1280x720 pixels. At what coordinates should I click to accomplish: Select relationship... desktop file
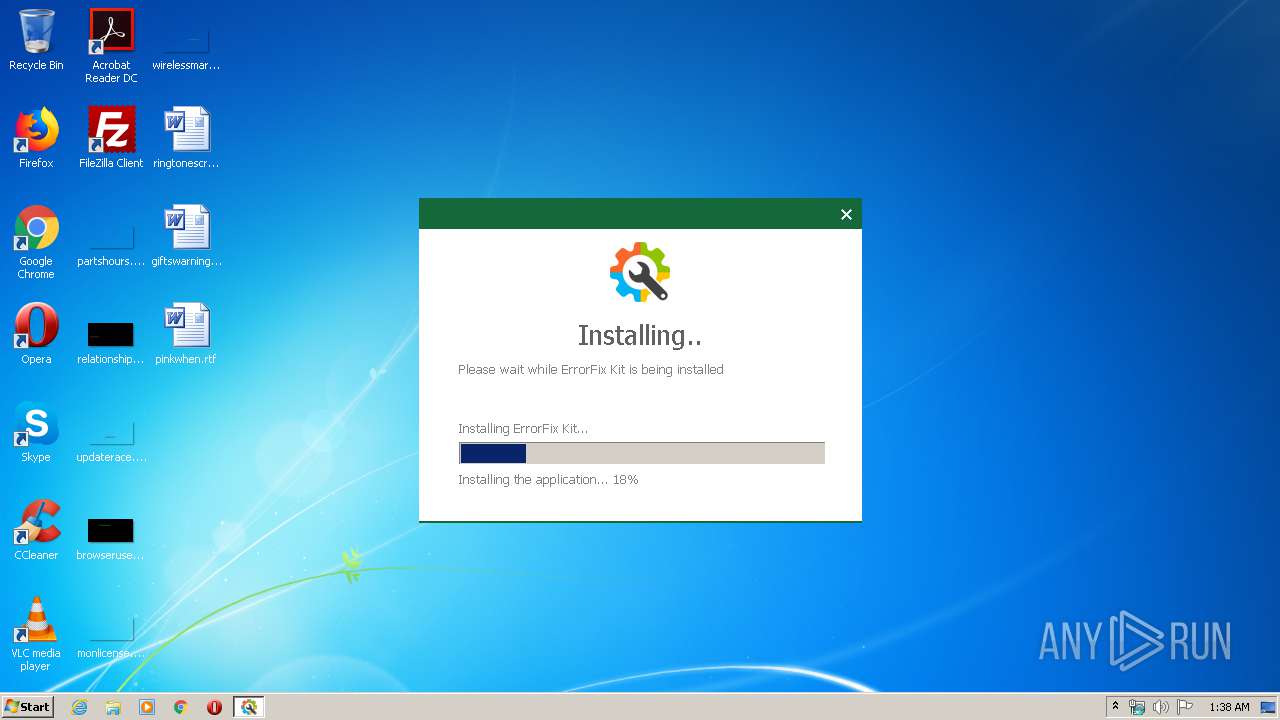[111, 344]
